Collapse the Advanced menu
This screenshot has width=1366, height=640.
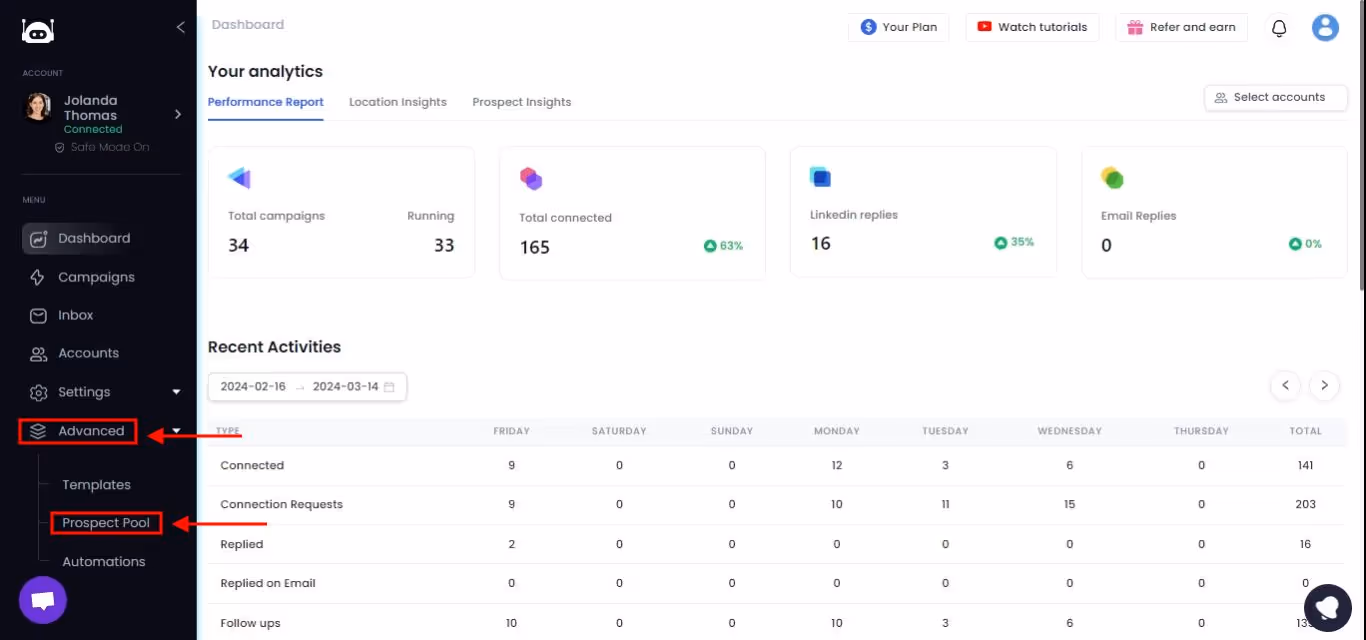click(176, 430)
